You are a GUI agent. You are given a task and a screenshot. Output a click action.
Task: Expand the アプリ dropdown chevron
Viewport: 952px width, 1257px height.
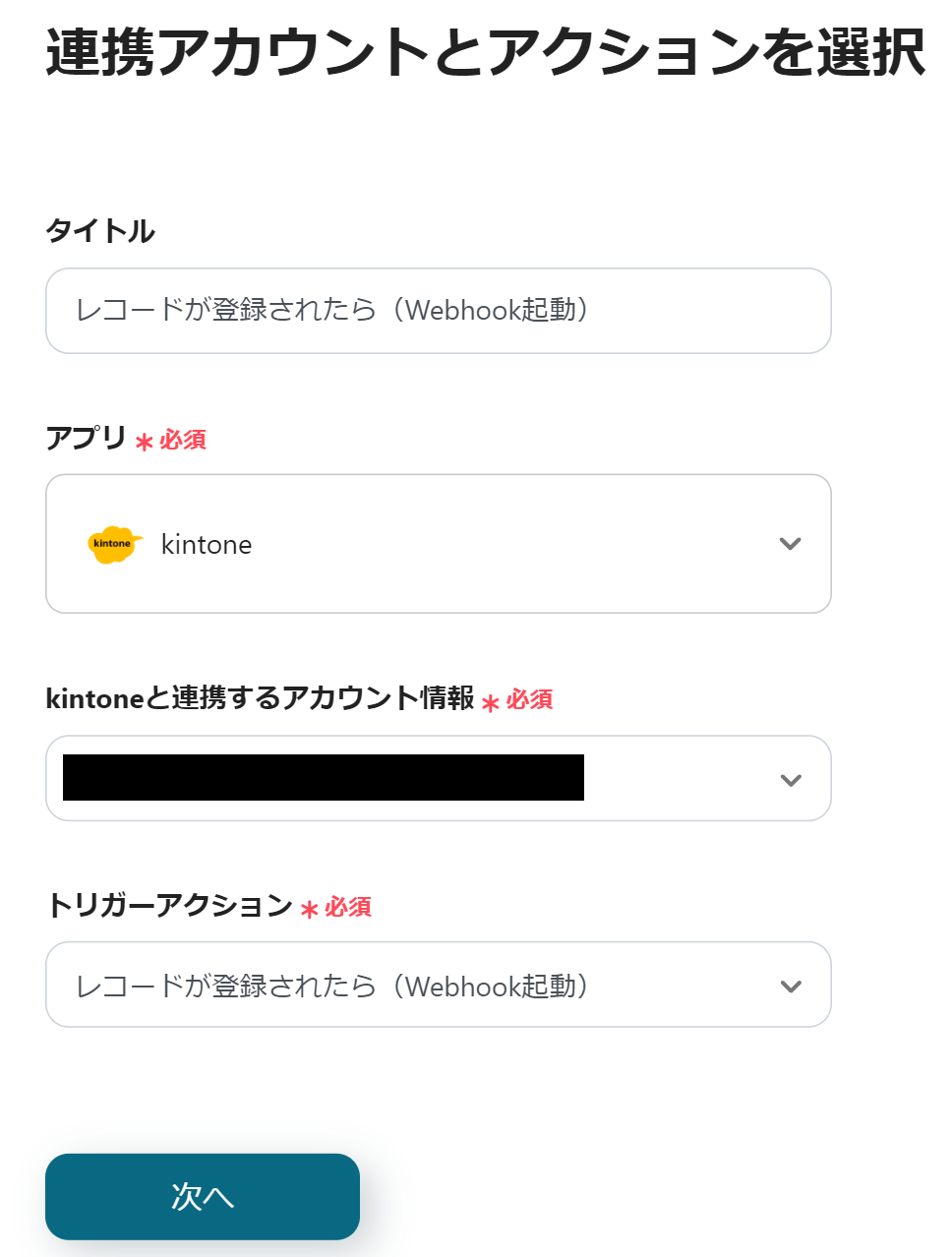coord(790,544)
